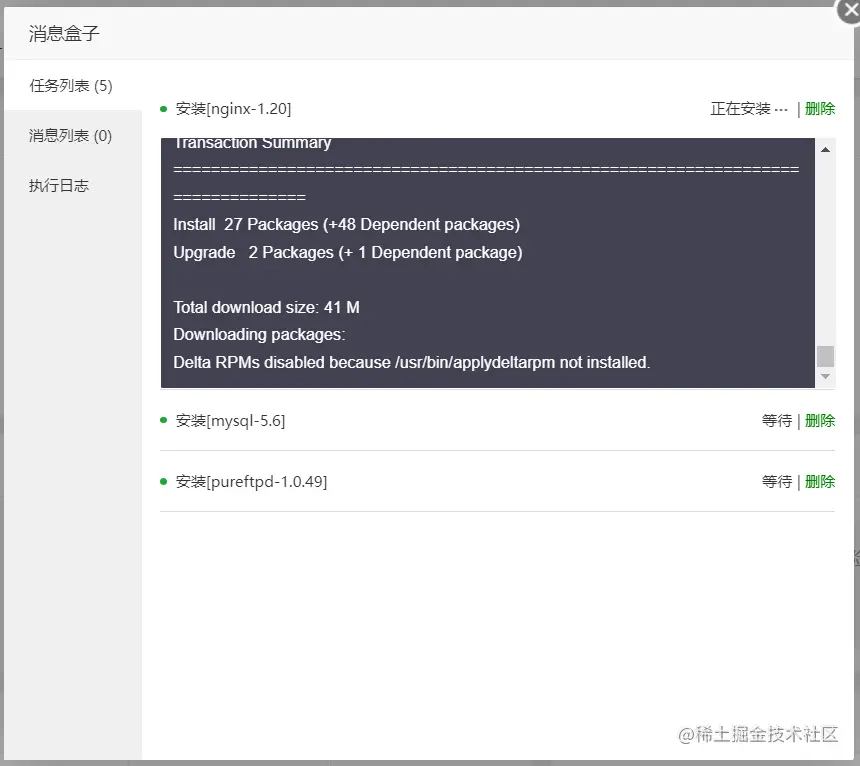Delete the mysql-5.6 install task
This screenshot has width=860, height=766.
tap(820, 421)
